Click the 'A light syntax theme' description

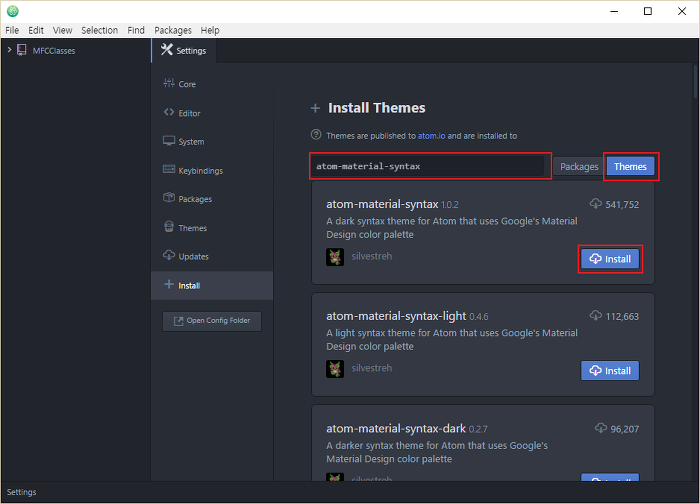[x=452, y=340]
